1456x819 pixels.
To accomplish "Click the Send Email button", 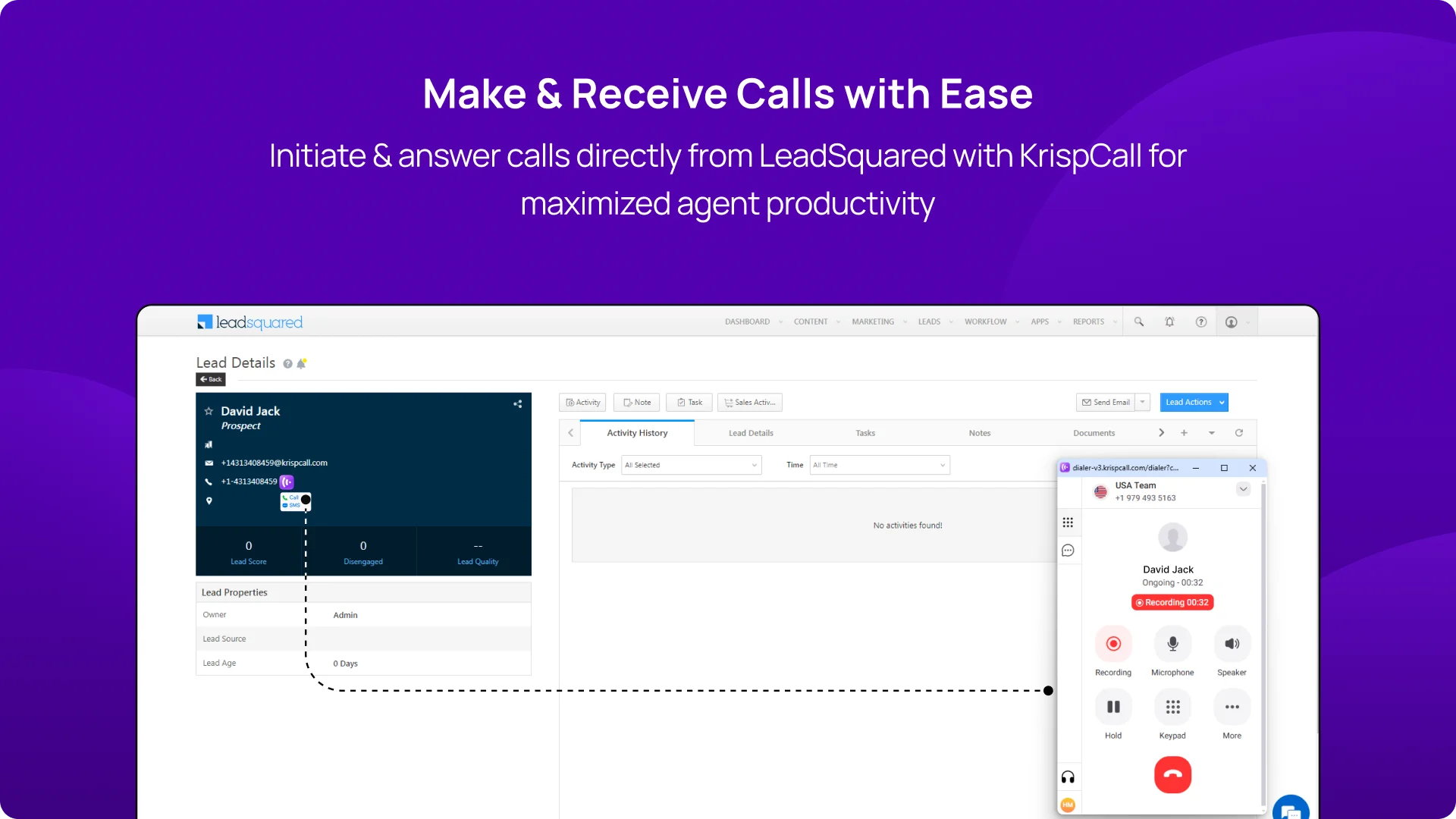I will point(1106,403).
